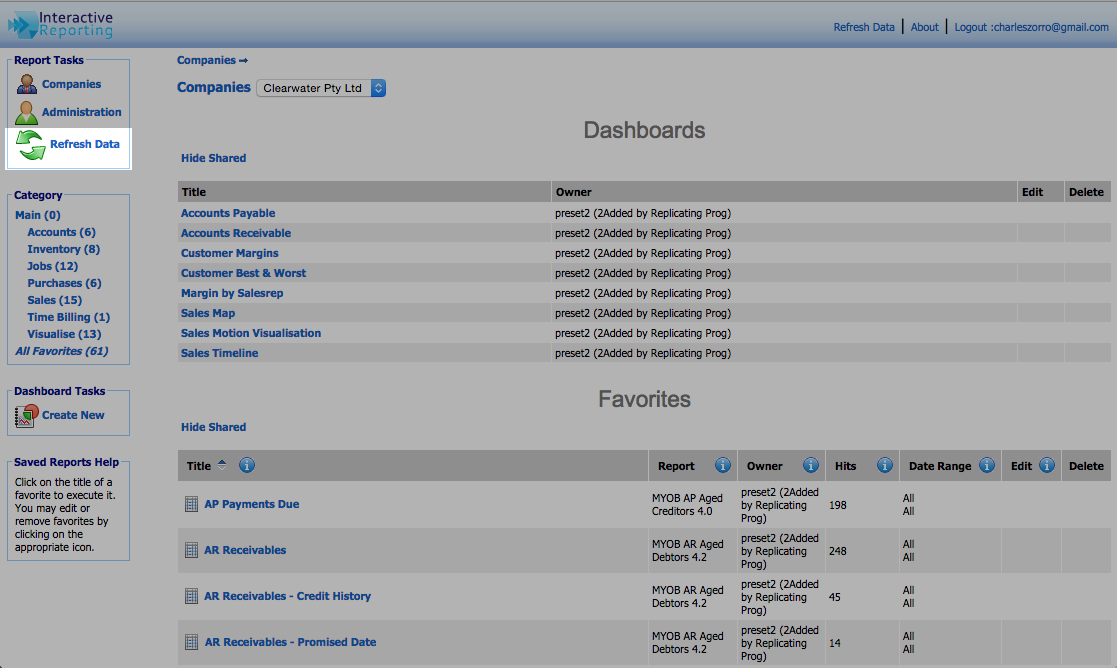
Task: Click Refresh Data in the top header
Action: pyautogui.click(x=863, y=27)
